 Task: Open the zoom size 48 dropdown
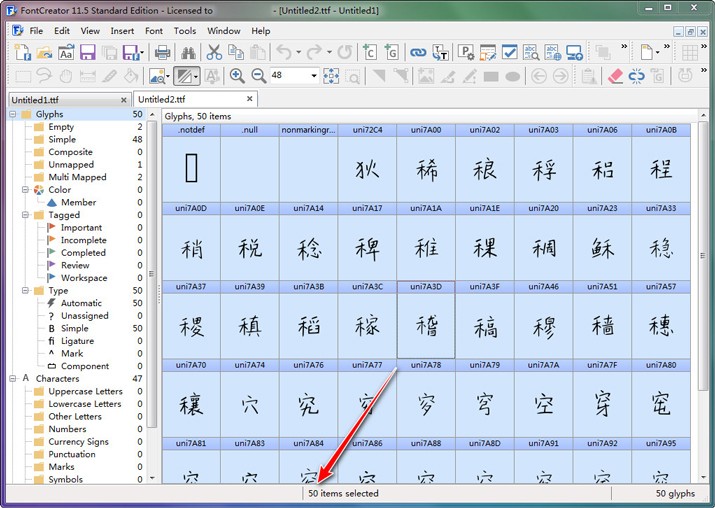pyautogui.click(x=313, y=76)
